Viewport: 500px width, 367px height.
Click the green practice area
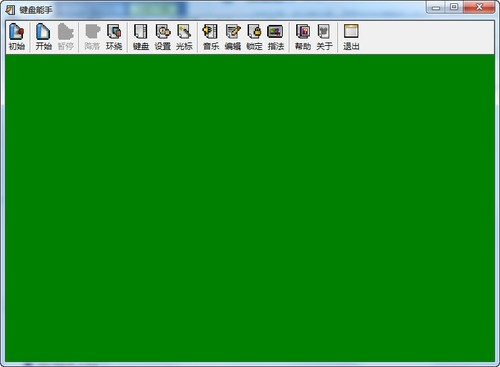(250, 208)
